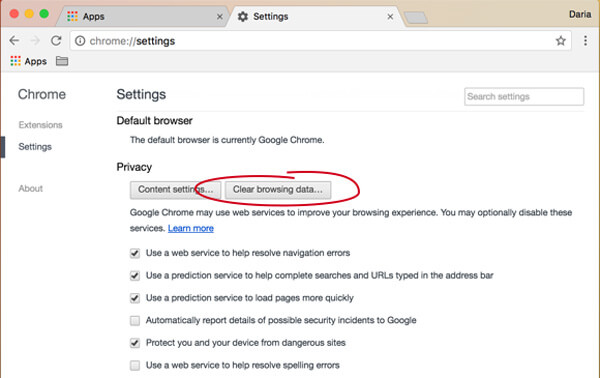Viewport: 600px width, 378px height.
Task: Go back using the back arrow
Action: tap(14, 41)
